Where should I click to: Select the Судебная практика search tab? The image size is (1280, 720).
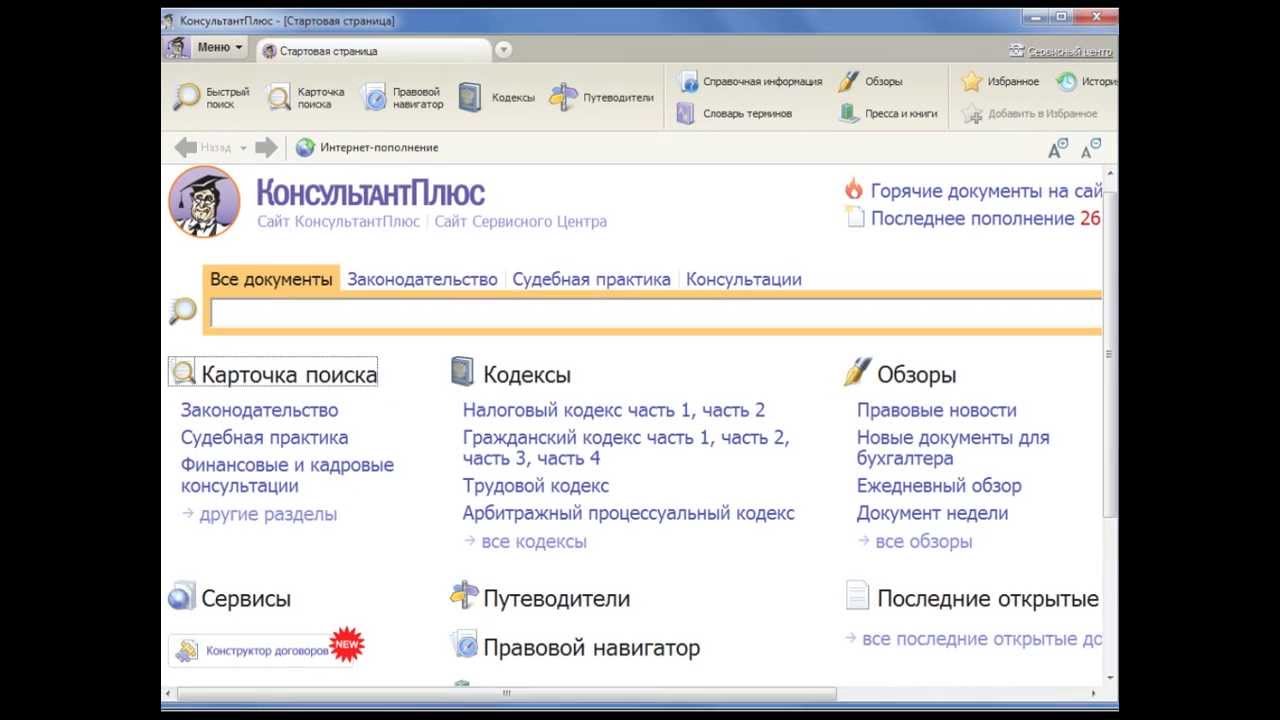[x=591, y=279]
